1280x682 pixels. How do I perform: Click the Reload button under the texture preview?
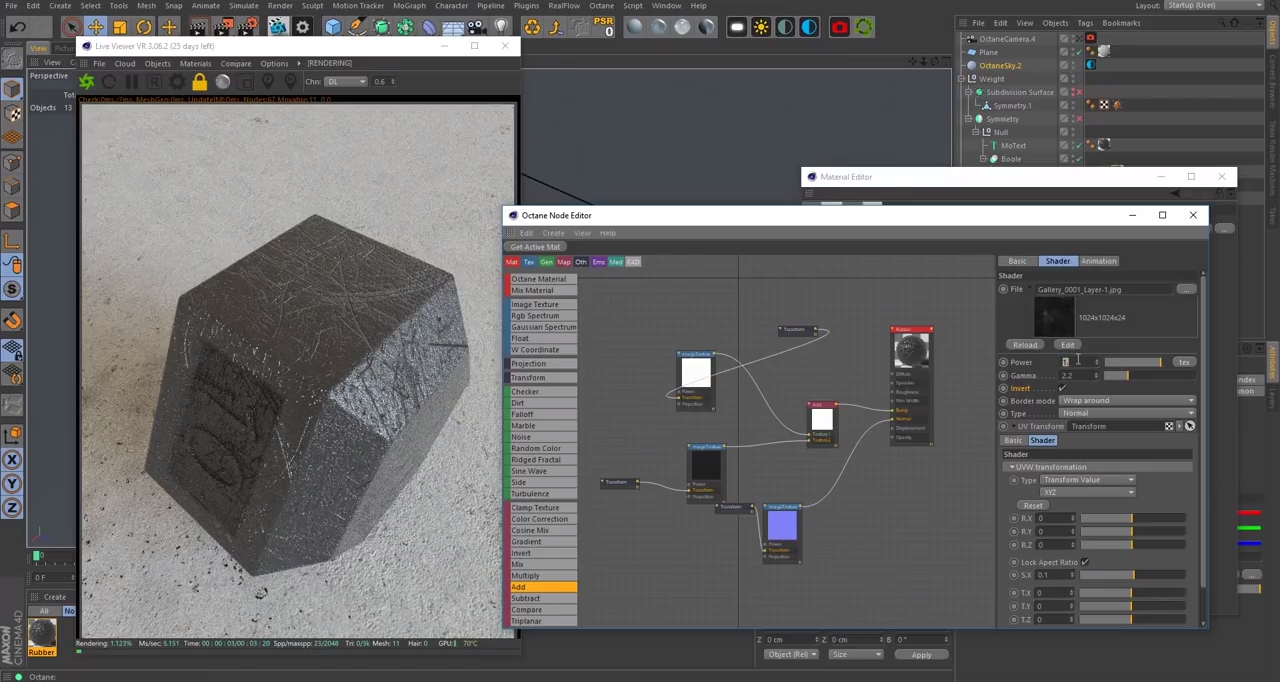click(x=1025, y=344)
